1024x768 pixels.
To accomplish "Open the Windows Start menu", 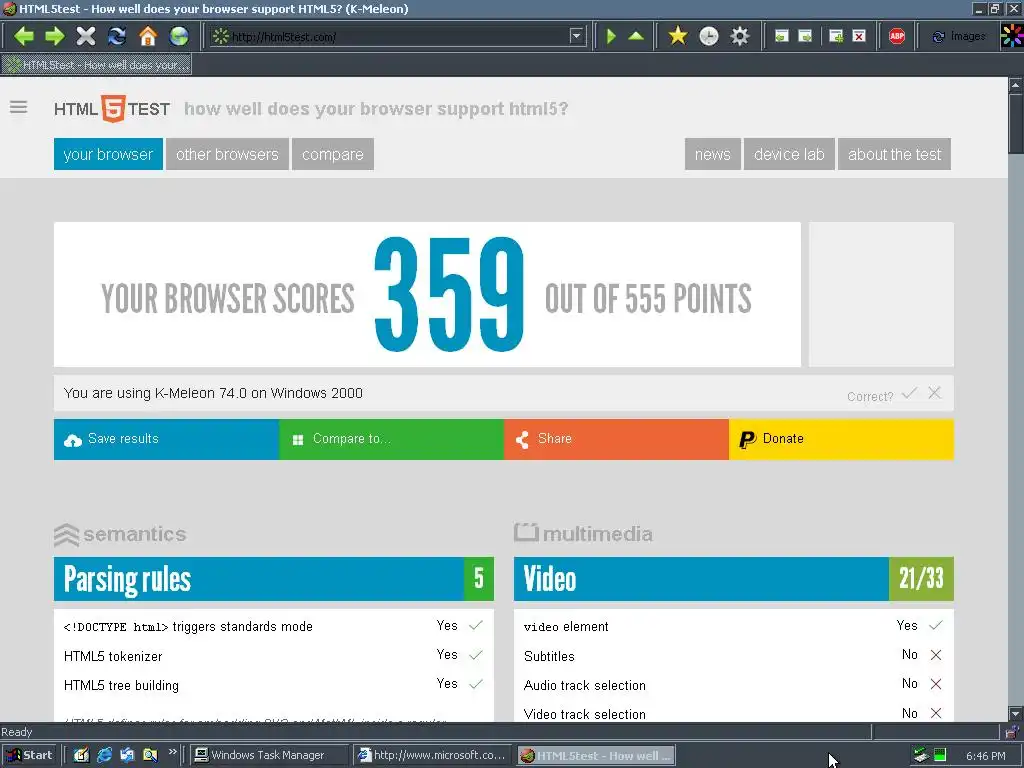I will (x=29, y=755).
